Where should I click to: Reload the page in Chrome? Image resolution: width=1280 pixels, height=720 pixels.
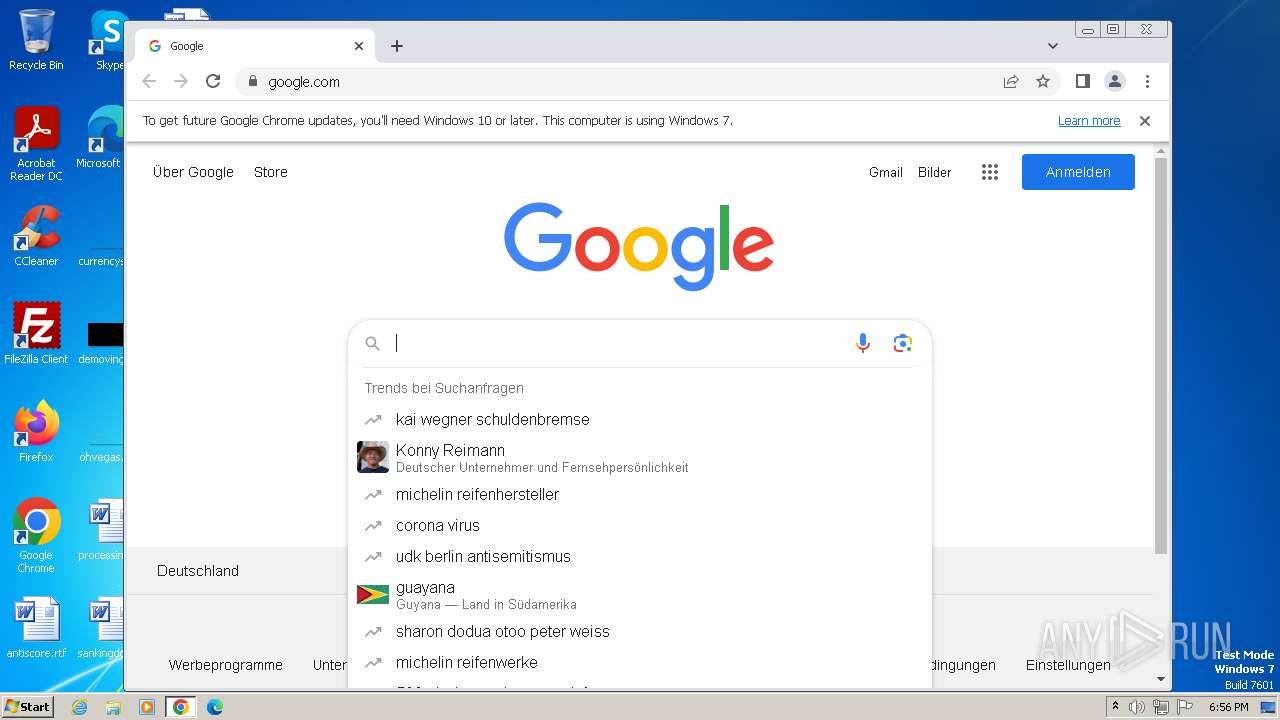click(x=213, y=82)
